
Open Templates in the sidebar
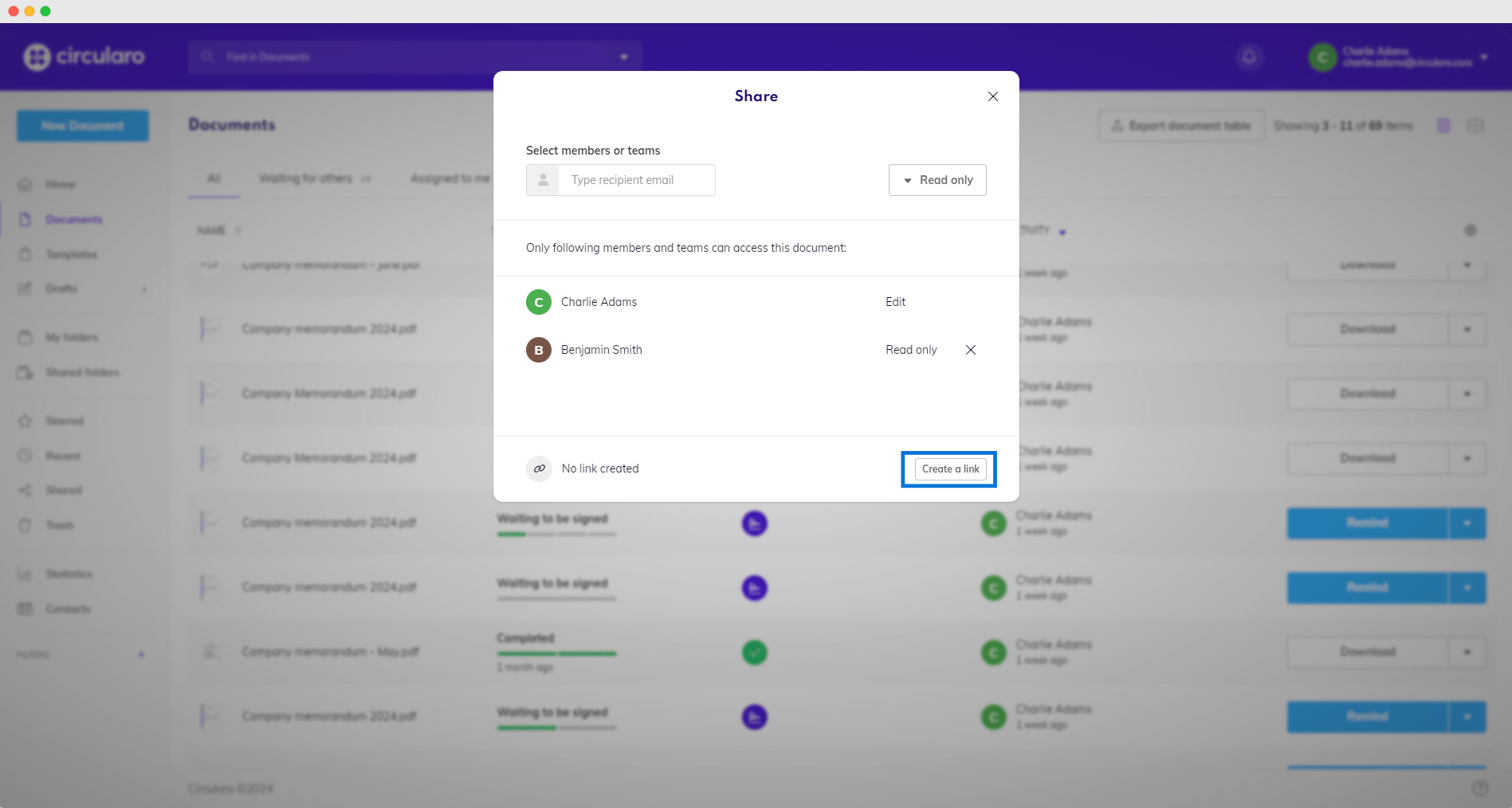pos(71,254)
